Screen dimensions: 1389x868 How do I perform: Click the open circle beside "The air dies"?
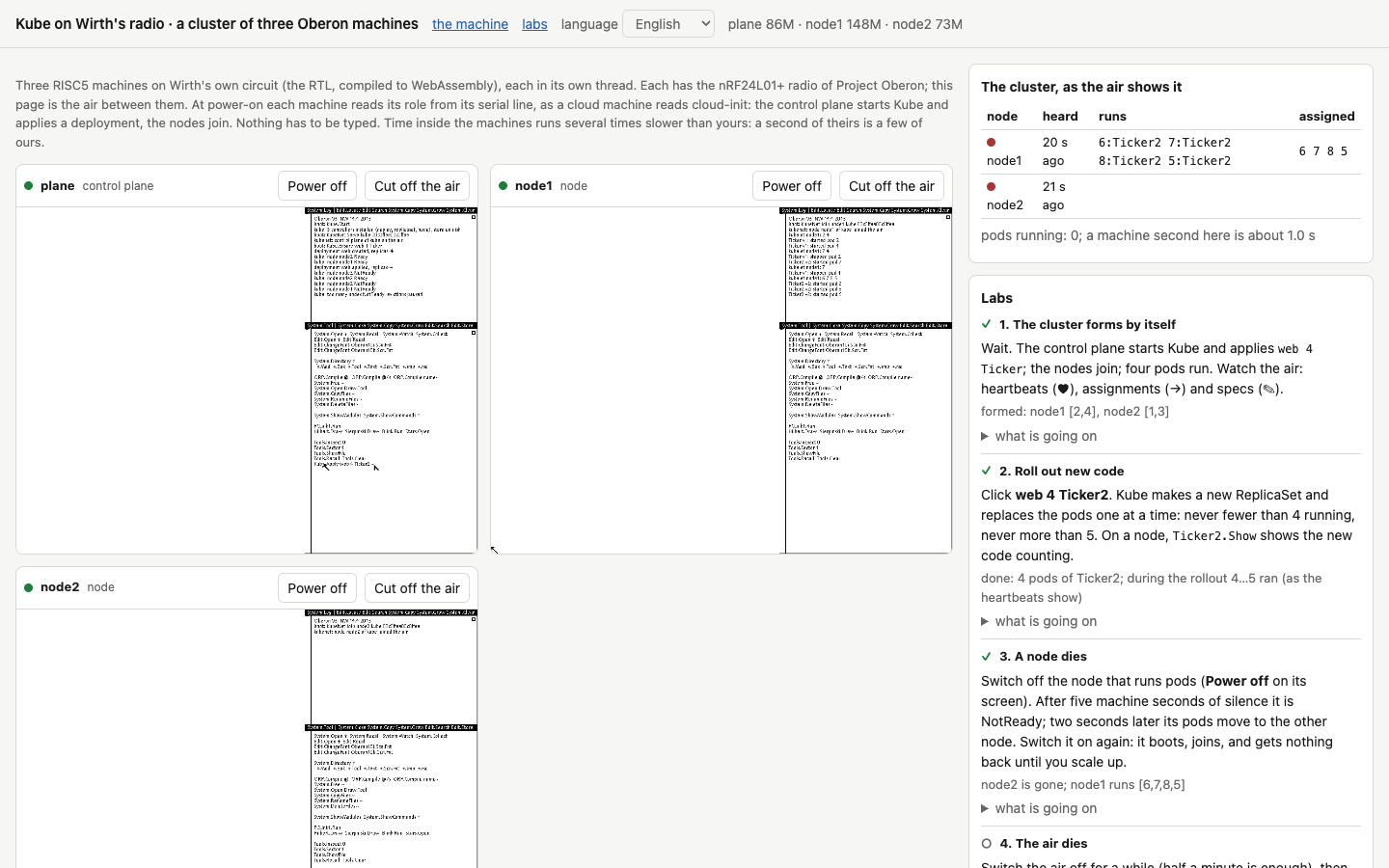point(987,843)
